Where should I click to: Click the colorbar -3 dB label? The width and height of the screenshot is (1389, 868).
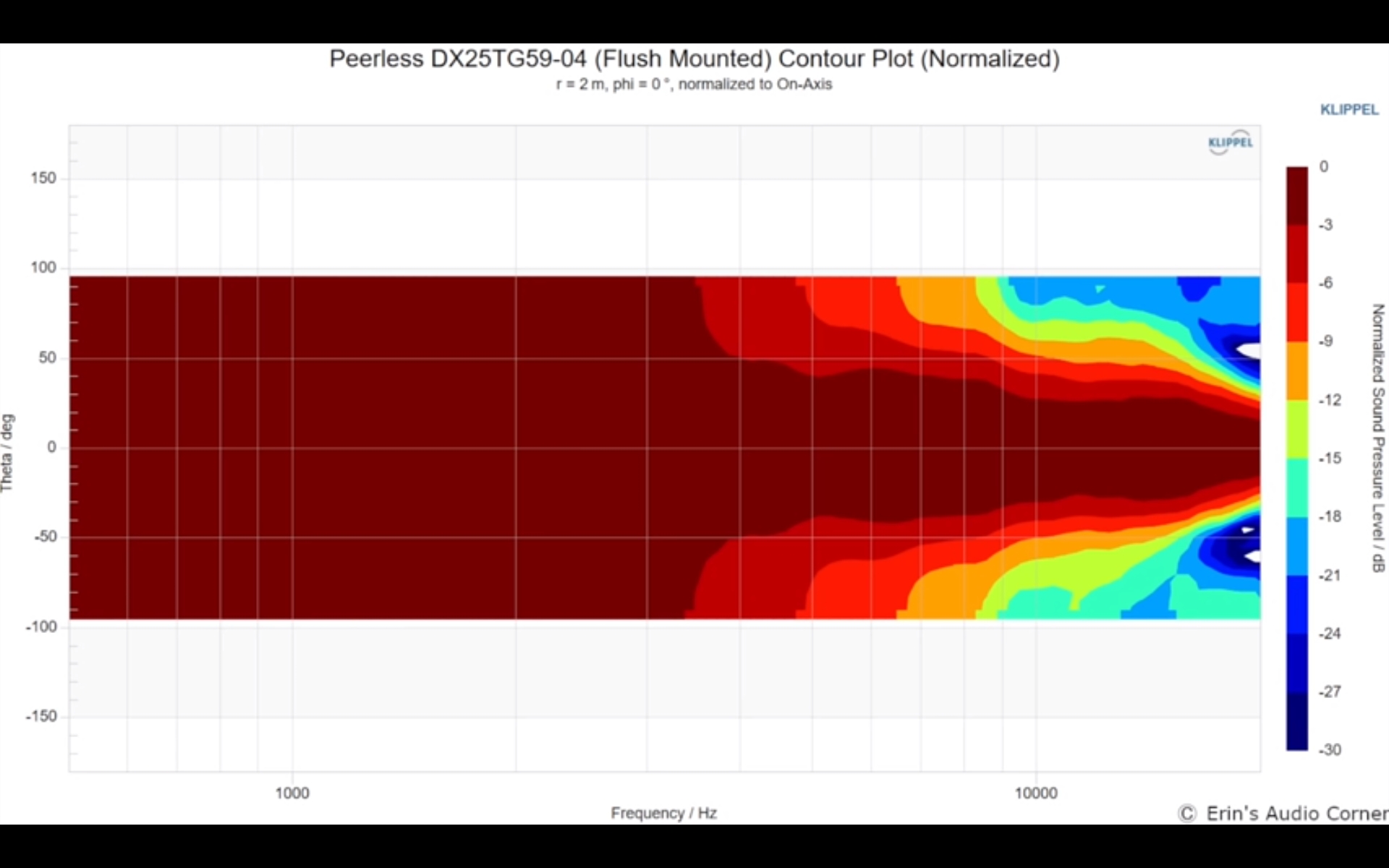coord(1325,225)
